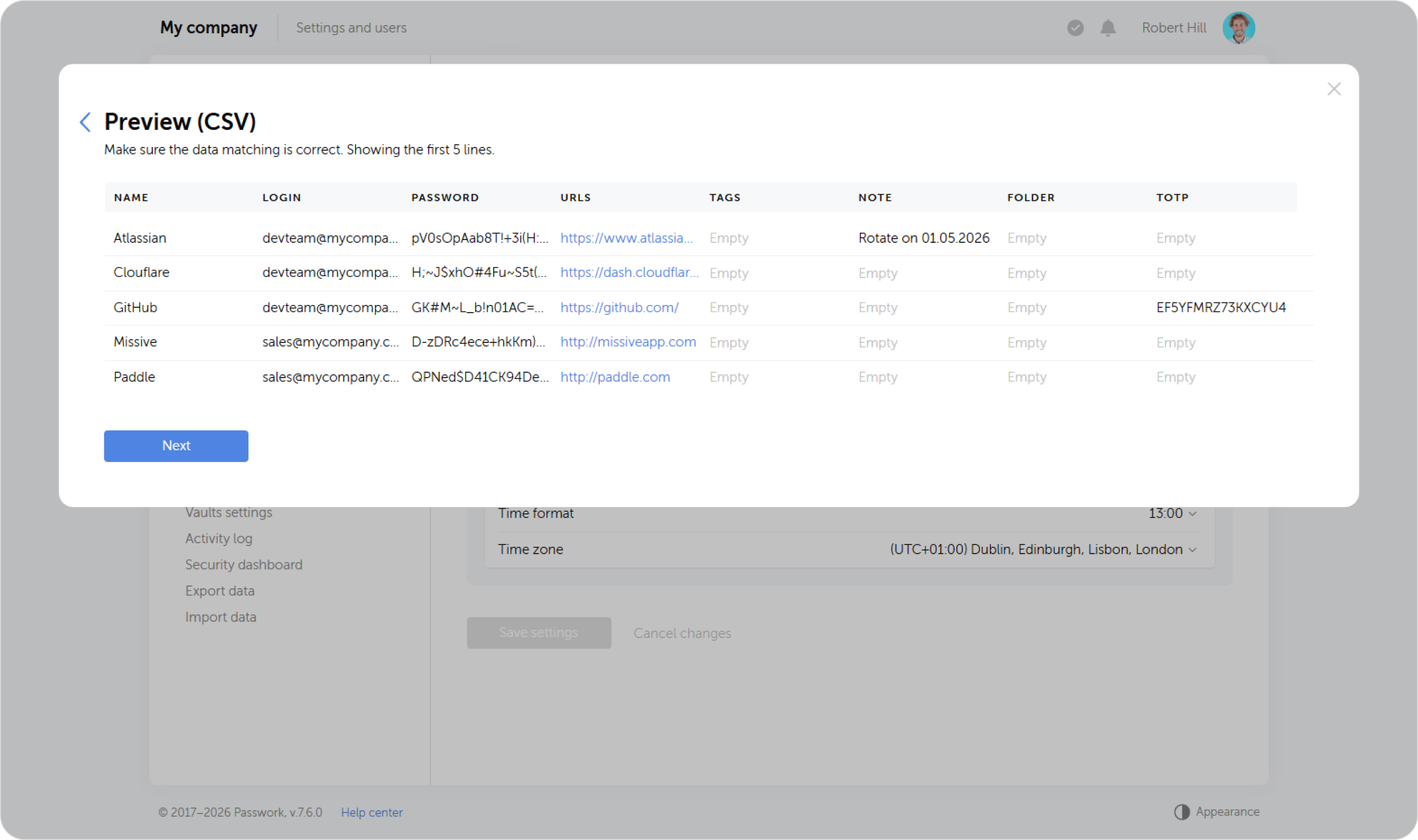Click the URLS column header

(x=575, y=197)
